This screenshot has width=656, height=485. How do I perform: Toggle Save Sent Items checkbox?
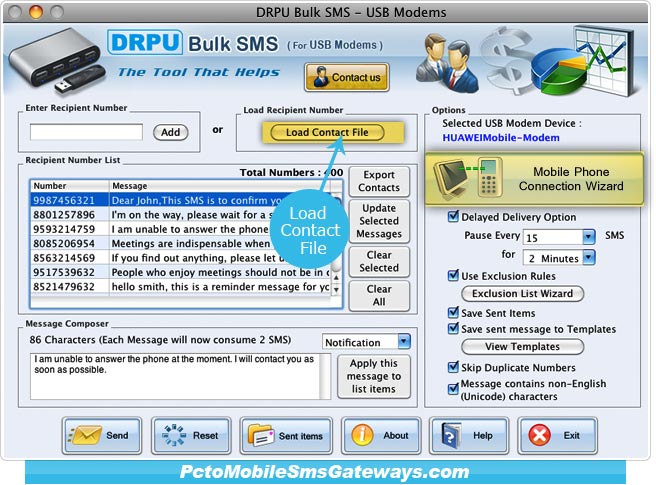[453, 312]
